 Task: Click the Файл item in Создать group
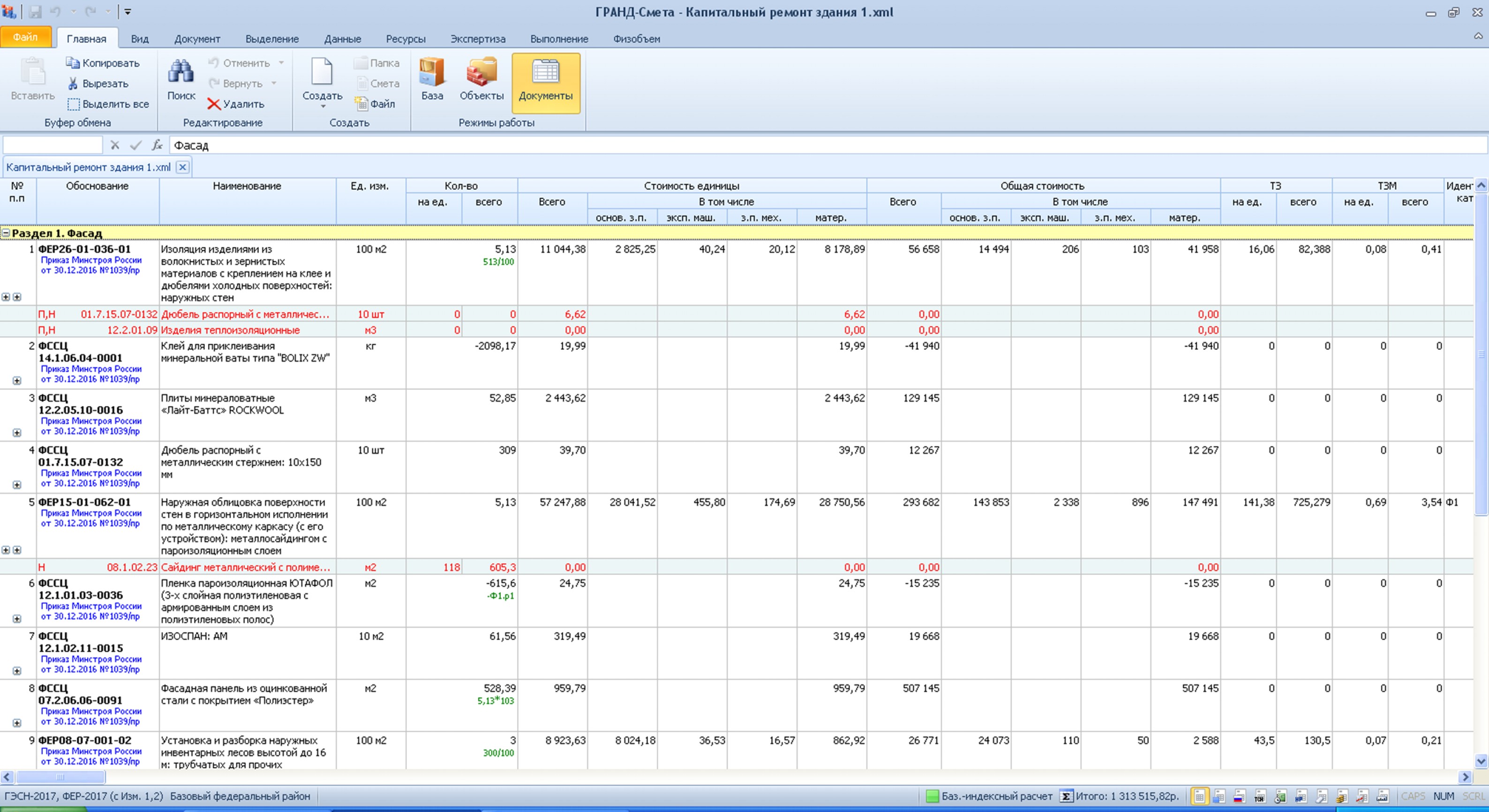[376, 104]
